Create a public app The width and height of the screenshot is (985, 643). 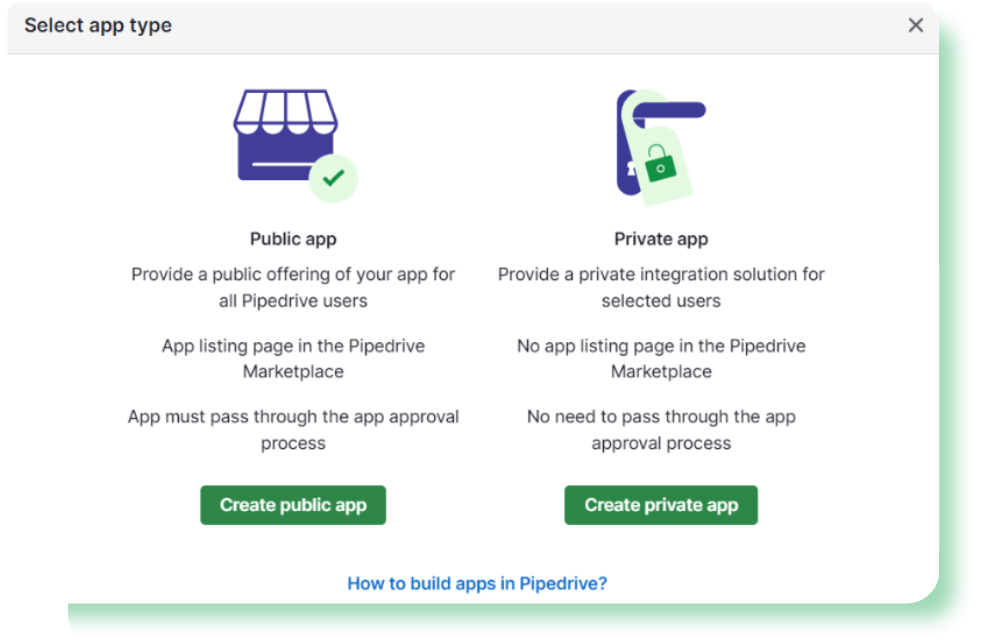pos(293,505)
